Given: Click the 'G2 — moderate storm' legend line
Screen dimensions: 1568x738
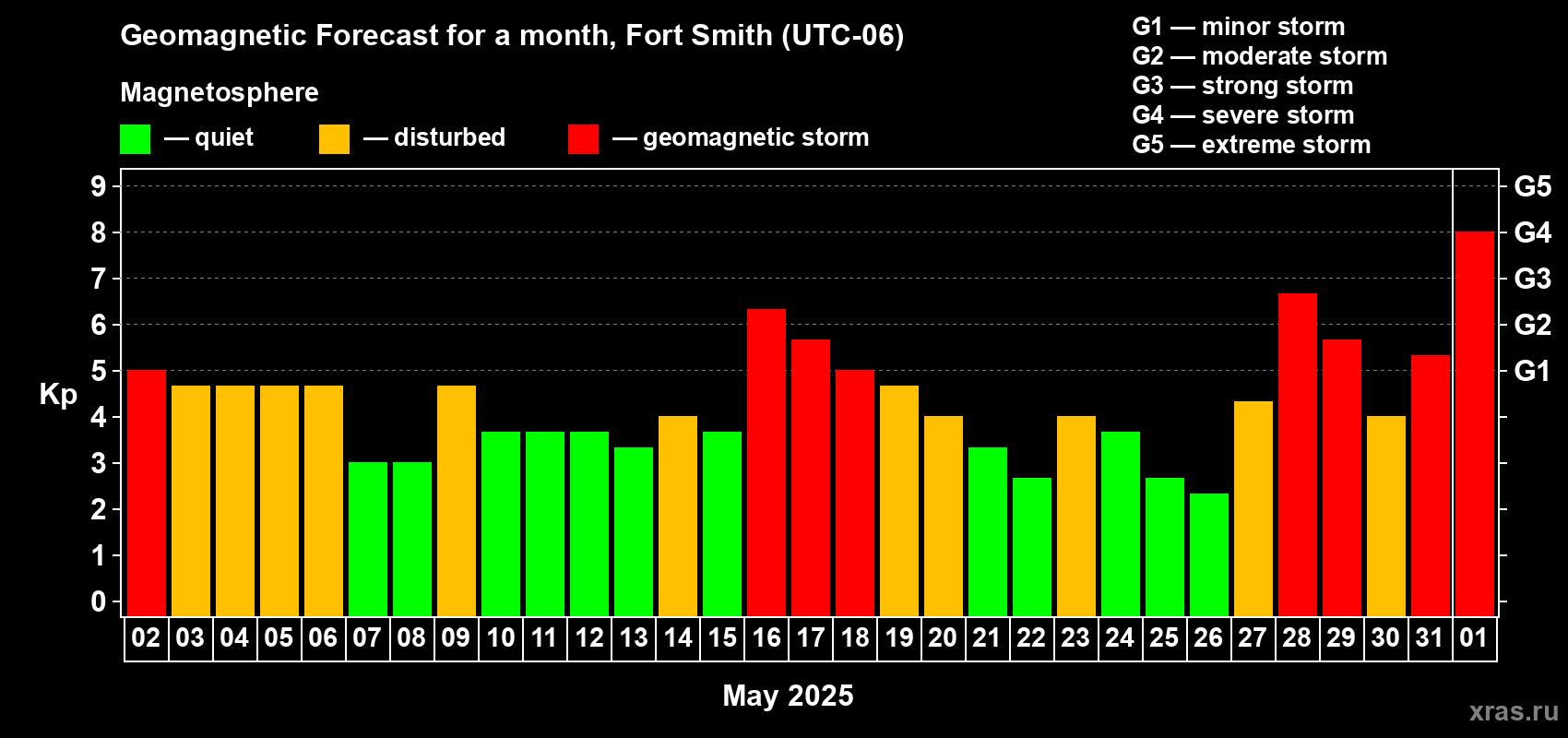Looking at the screenshot, I should click(x=1260, y=56).
